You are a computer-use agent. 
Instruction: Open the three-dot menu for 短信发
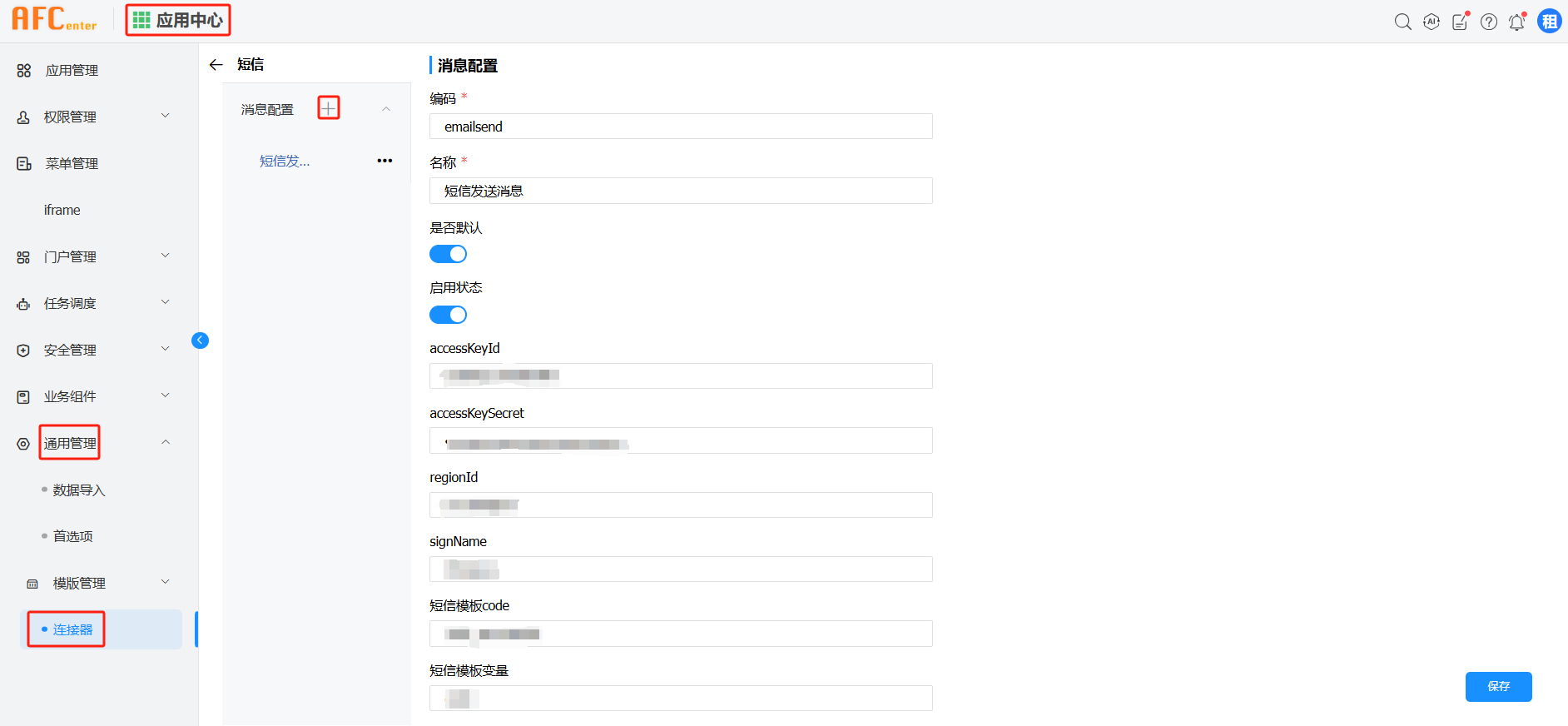[x=385, y=161]
